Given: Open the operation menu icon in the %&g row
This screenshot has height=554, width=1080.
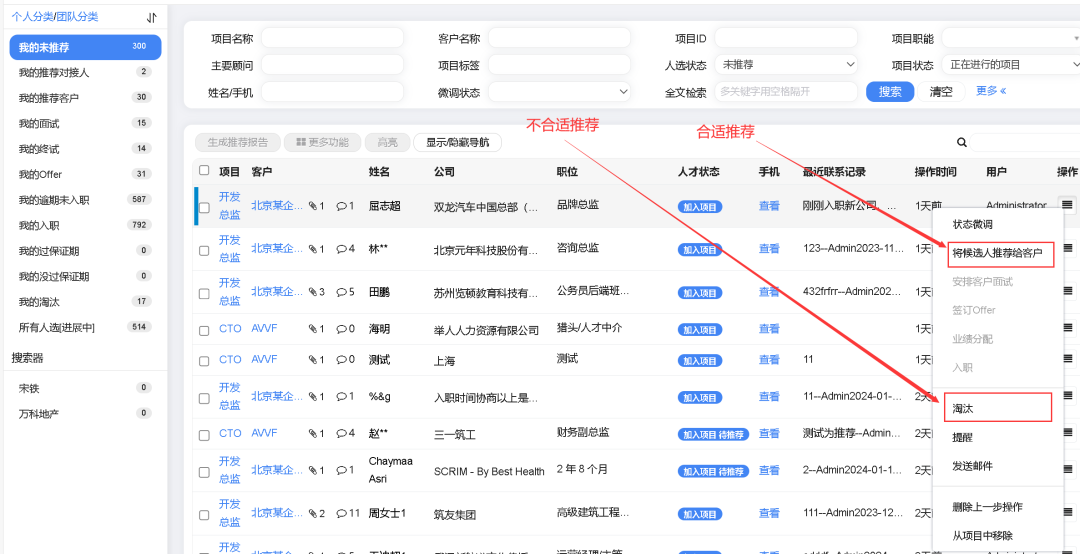Looking at the screenshot, I should 1069,396.
